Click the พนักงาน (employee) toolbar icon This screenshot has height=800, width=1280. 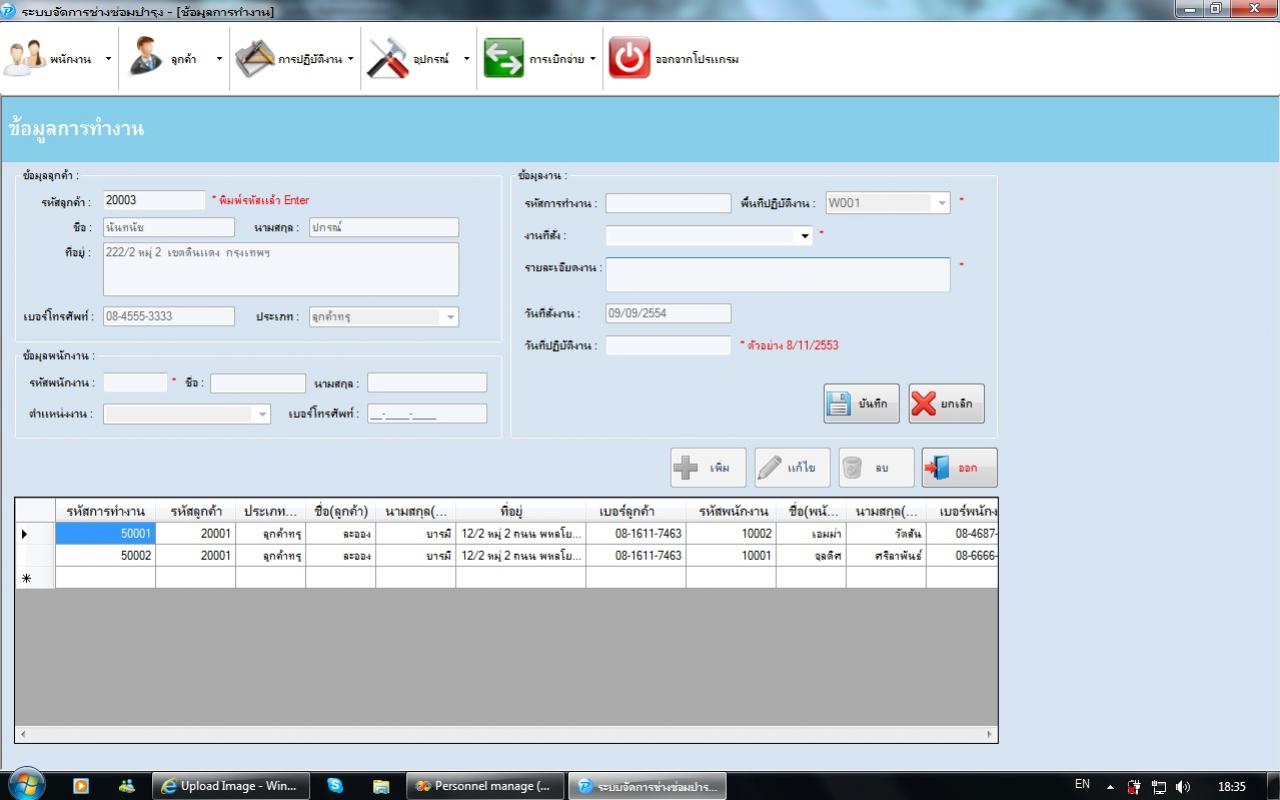click(x=24, y=58)
